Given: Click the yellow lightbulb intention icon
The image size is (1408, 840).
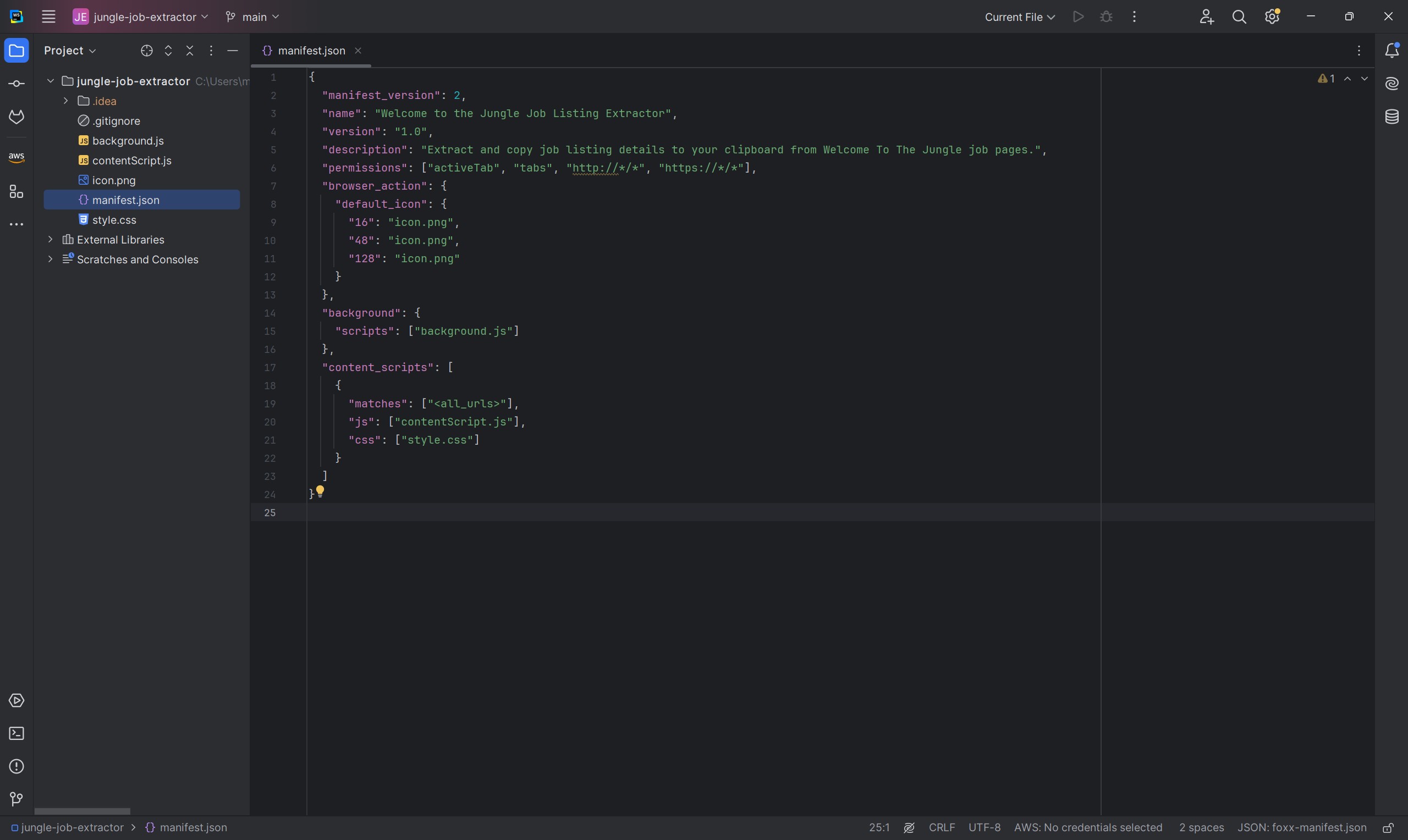Looking at the screenshot, I should tap(320, 490).
